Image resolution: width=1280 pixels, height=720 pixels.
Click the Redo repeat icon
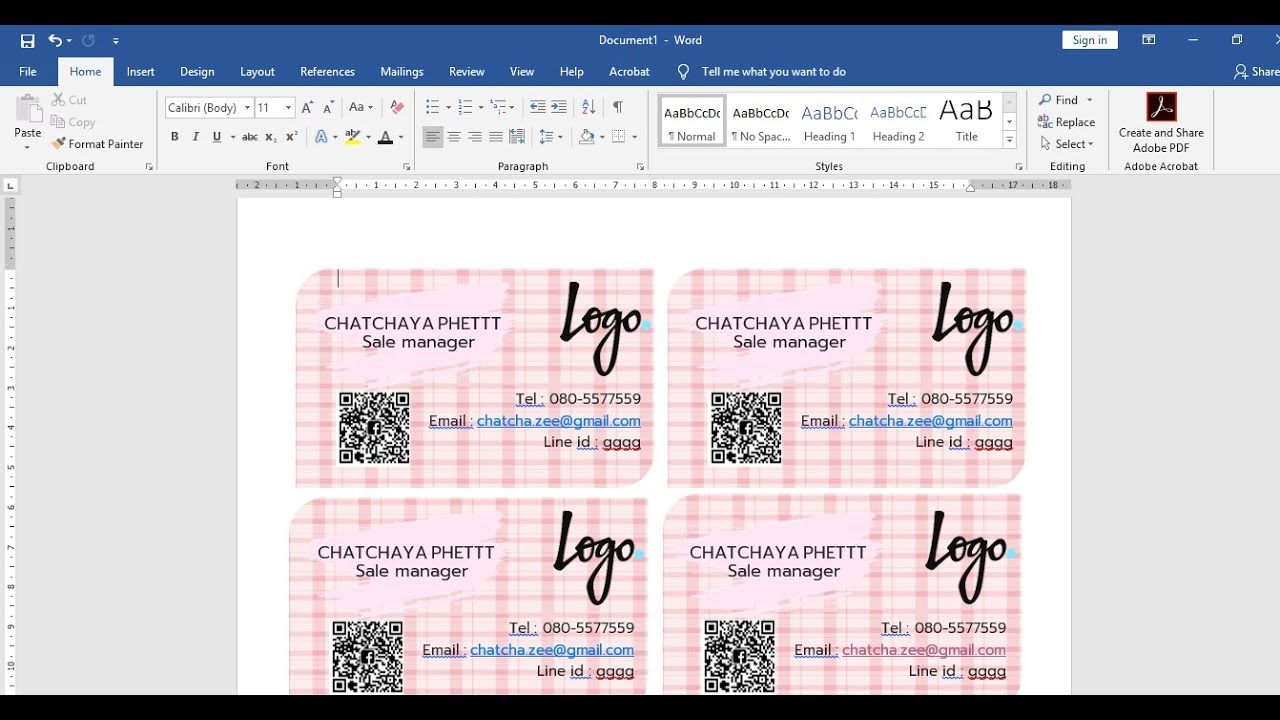[88, 41]
